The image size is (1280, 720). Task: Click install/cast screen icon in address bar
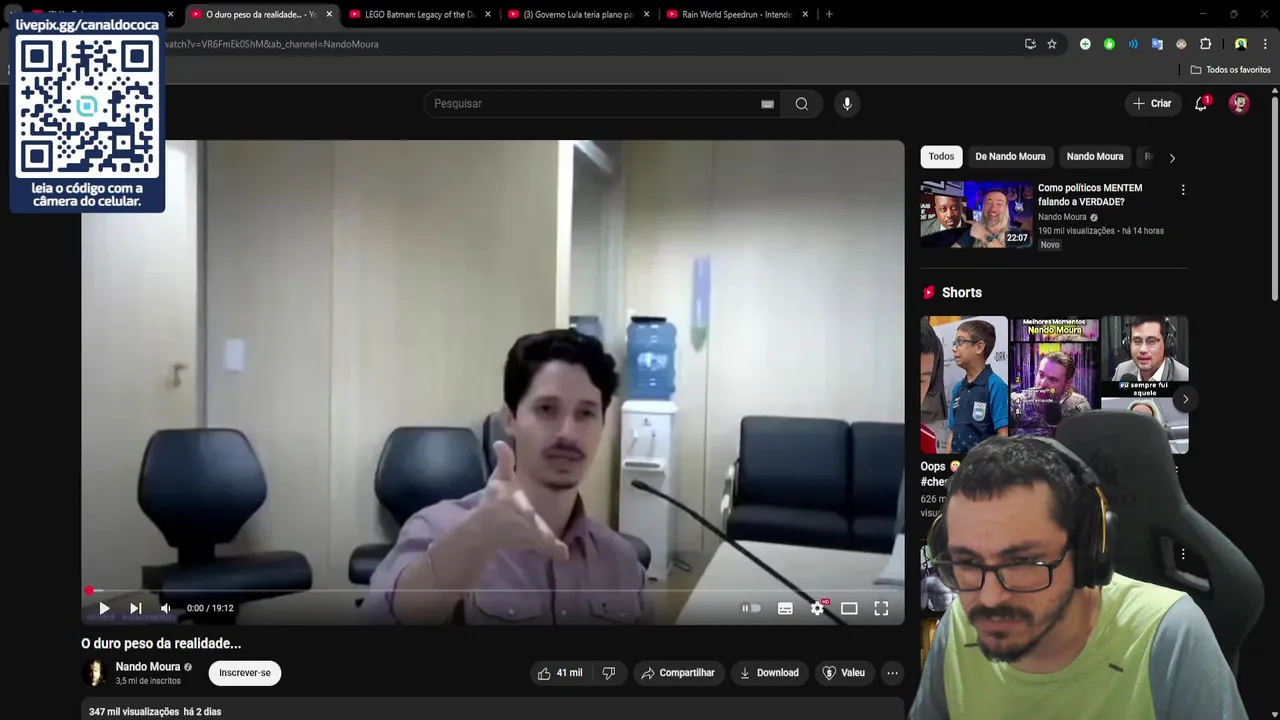(1030, 44)
